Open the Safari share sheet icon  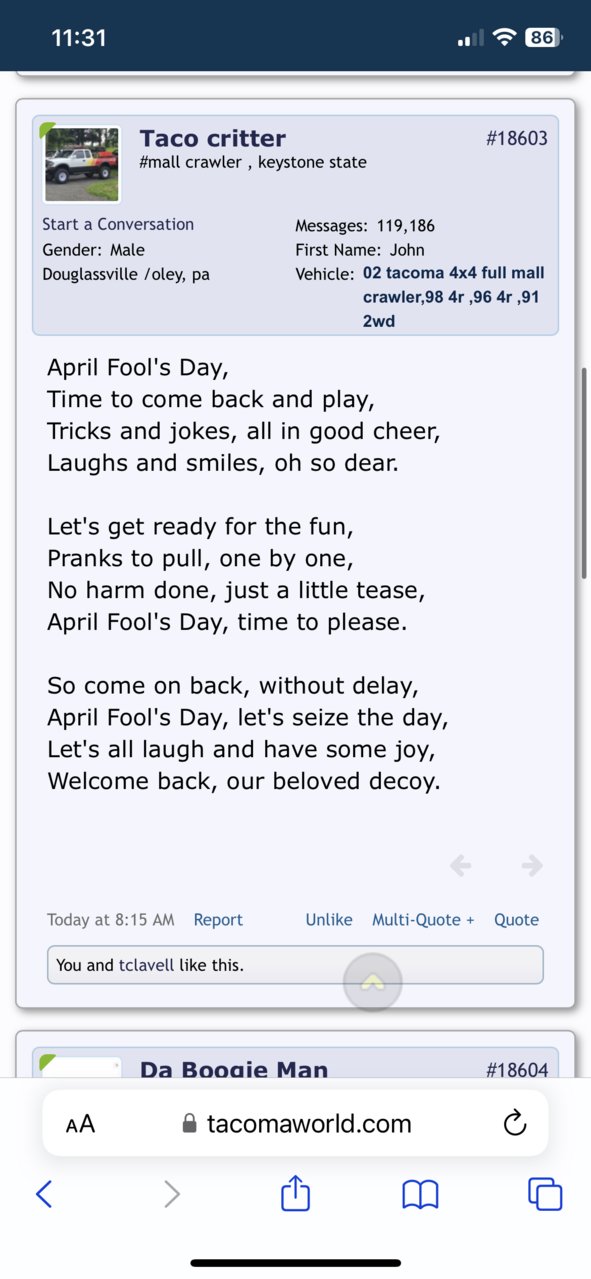[295, 1192]
